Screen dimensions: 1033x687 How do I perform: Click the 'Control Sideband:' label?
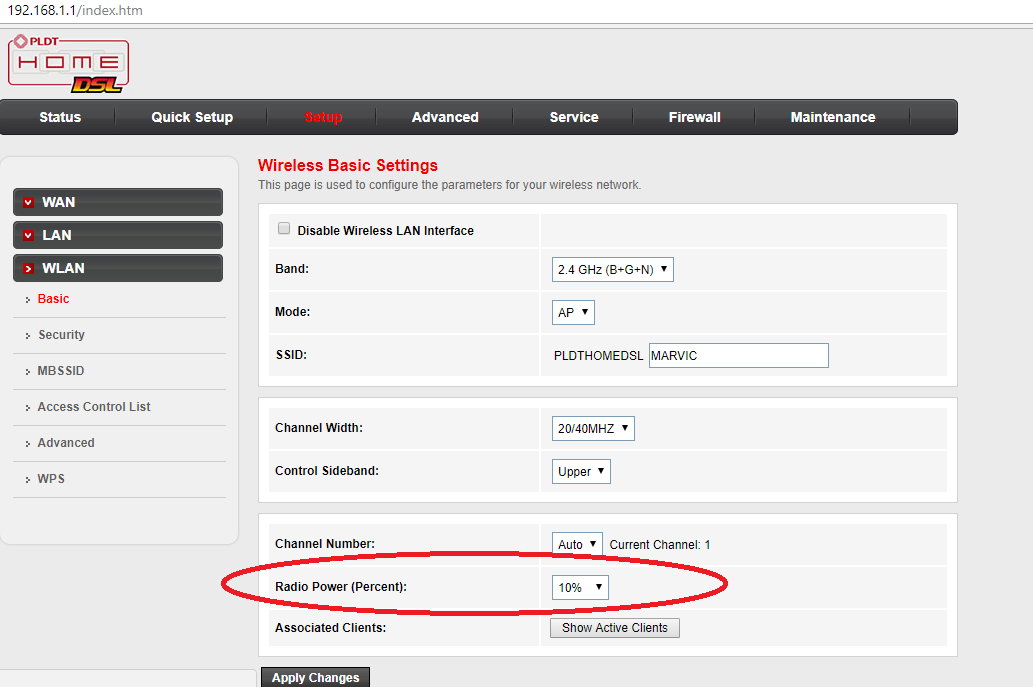tap(327, 471)
